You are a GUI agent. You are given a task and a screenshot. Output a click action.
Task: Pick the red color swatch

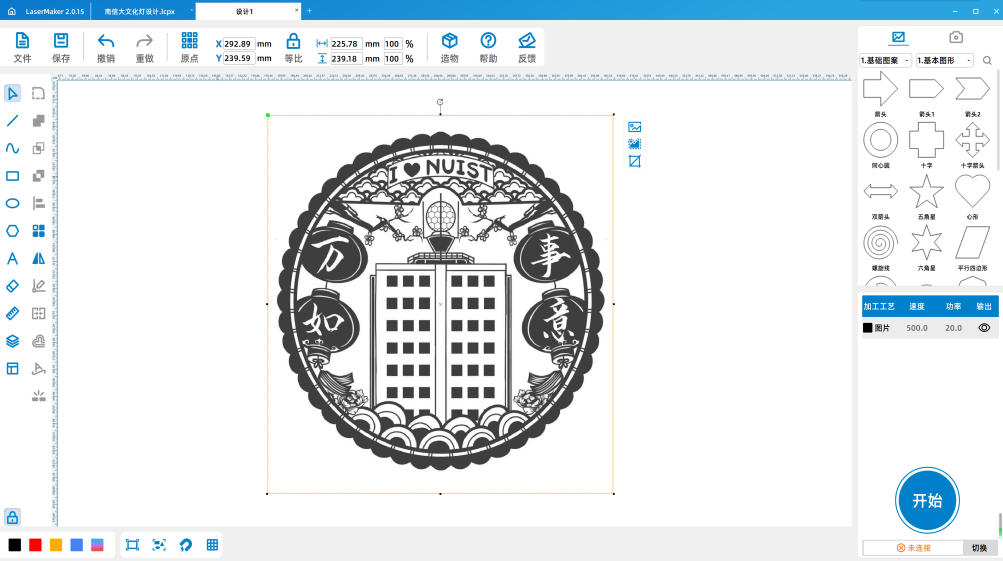(x=35, y=545)
